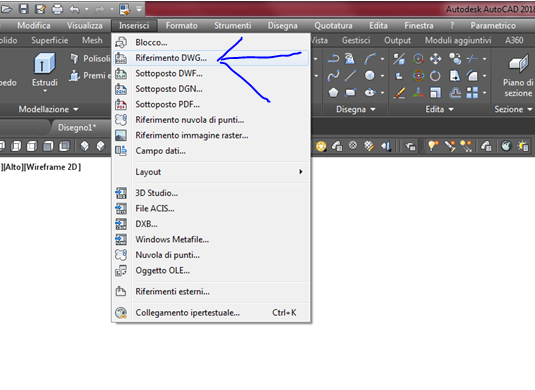Choose Blocco... menu entry
This screenshot has height=390, width=535.
point(211,43)
